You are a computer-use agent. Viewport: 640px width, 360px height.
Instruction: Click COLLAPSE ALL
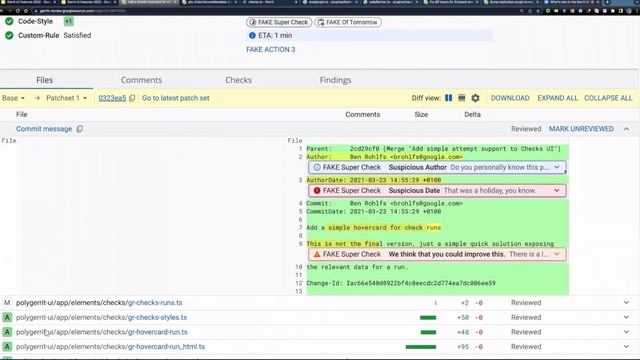pyautogui.click(x=608, y=98)
